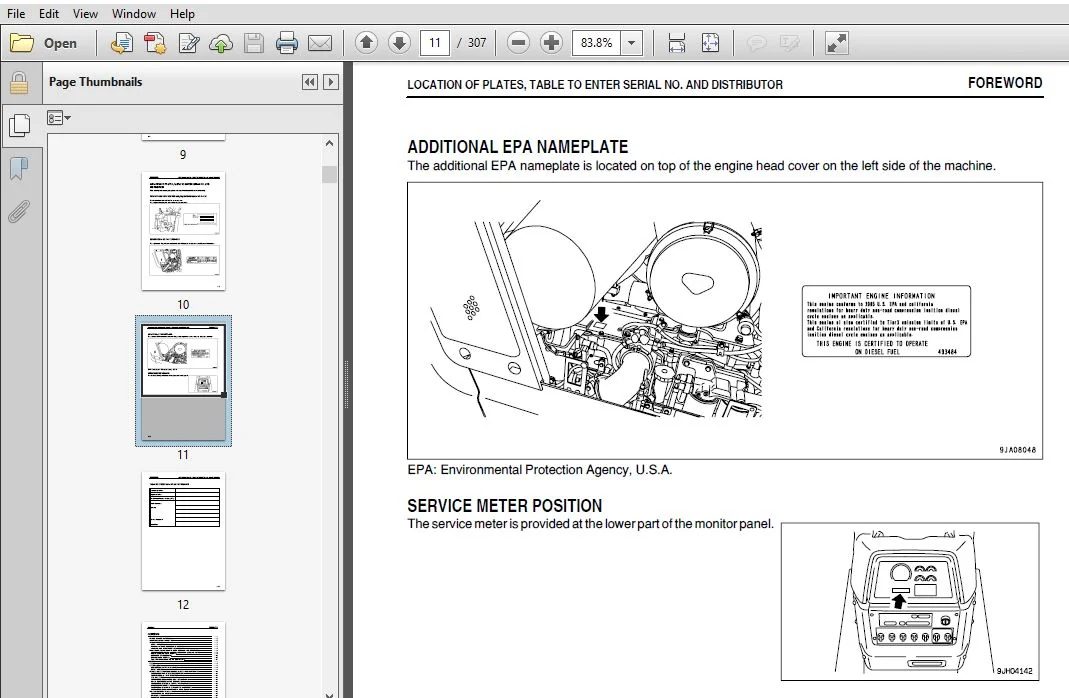
Task: Click the Open button label
Action: coord(61,43)
